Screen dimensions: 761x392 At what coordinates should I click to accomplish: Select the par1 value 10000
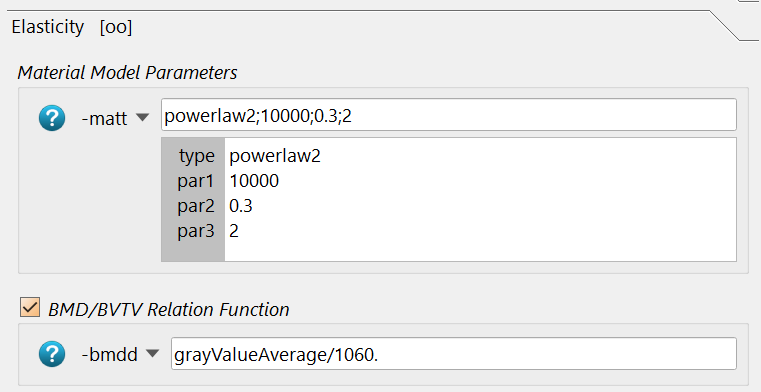click(x=254, y=181)
